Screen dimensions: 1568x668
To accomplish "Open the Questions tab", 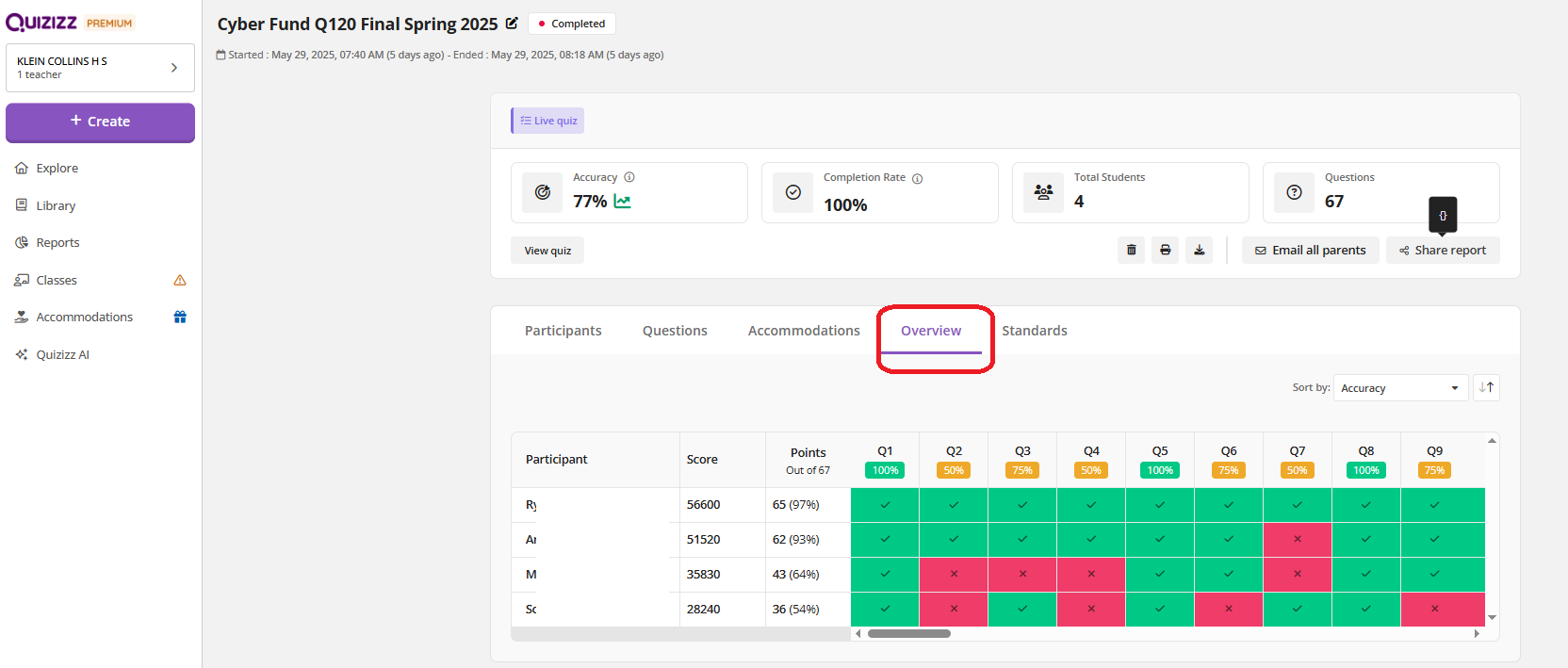I will point(675,331).
